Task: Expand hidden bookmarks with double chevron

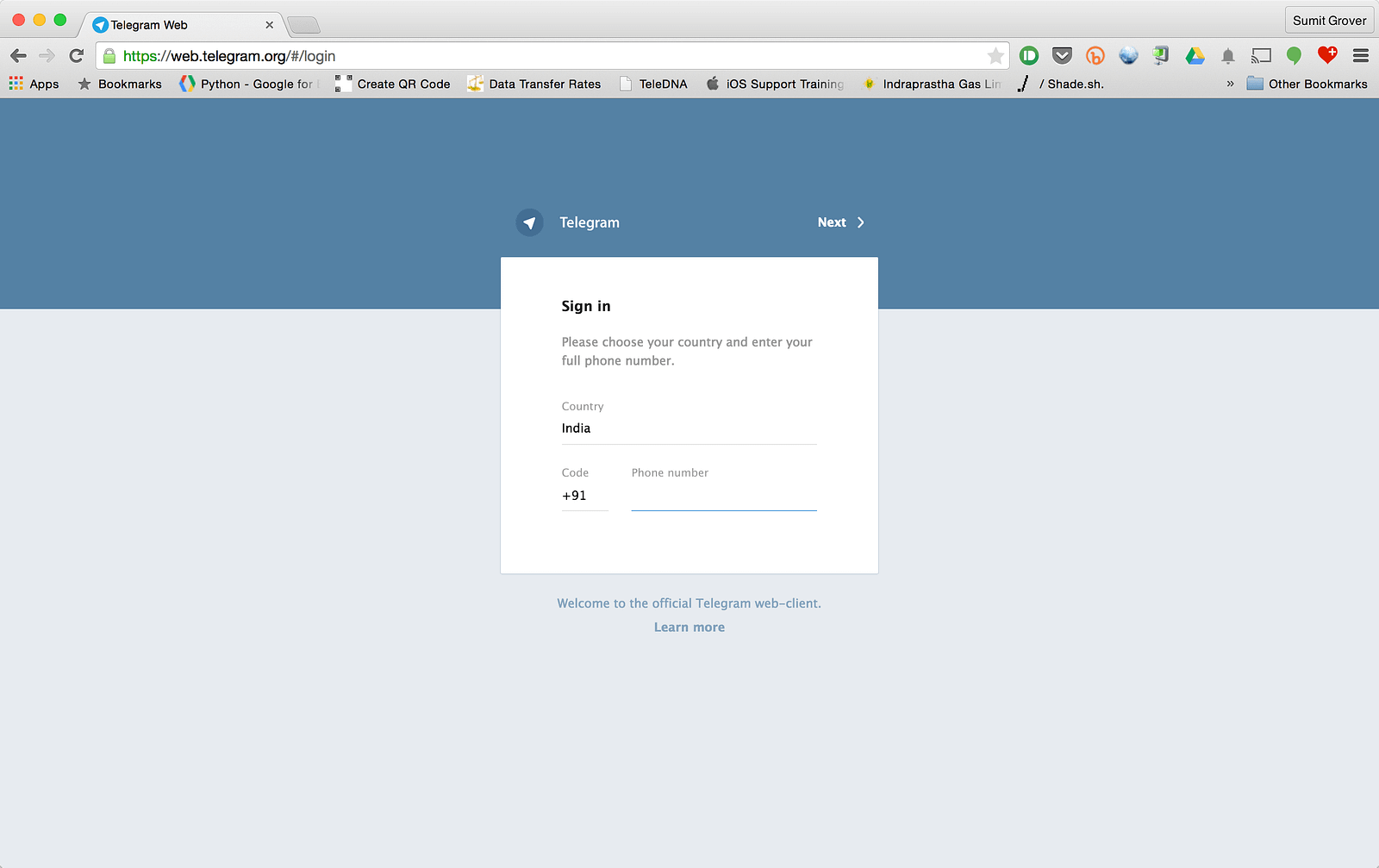Action: pyautogui.click(x=1230, y=84)
